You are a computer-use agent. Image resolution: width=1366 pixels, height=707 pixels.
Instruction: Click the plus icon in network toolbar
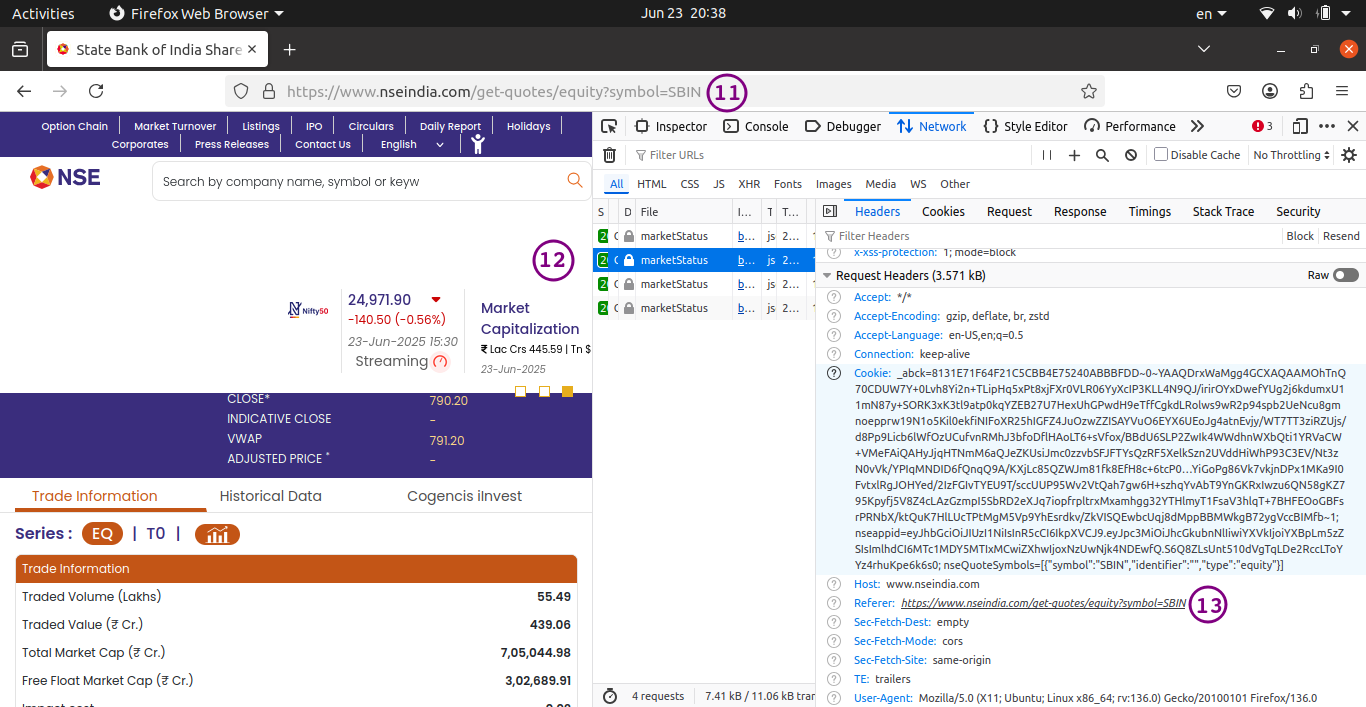1074,155
